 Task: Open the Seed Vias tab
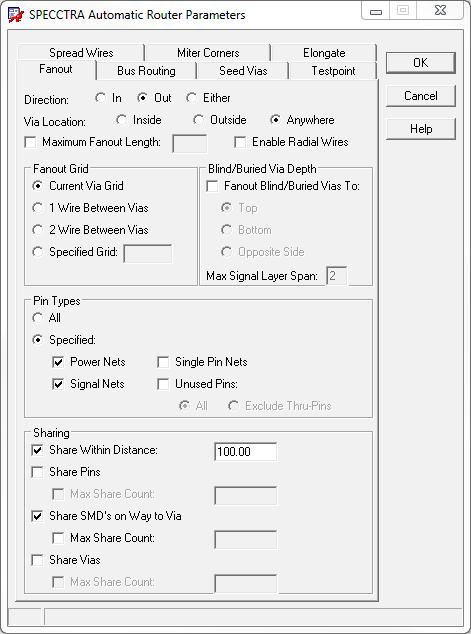pos(243,71)
